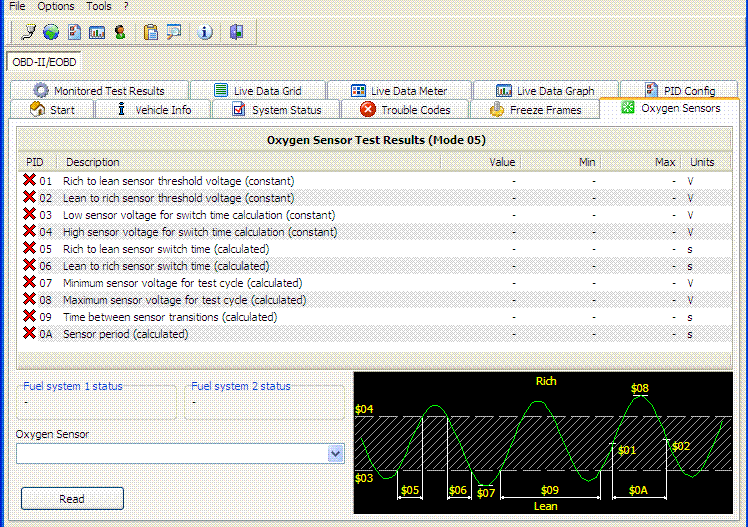Click the Description column header
Viewport: 748px width, 527px height.
(x=248, y=162)
